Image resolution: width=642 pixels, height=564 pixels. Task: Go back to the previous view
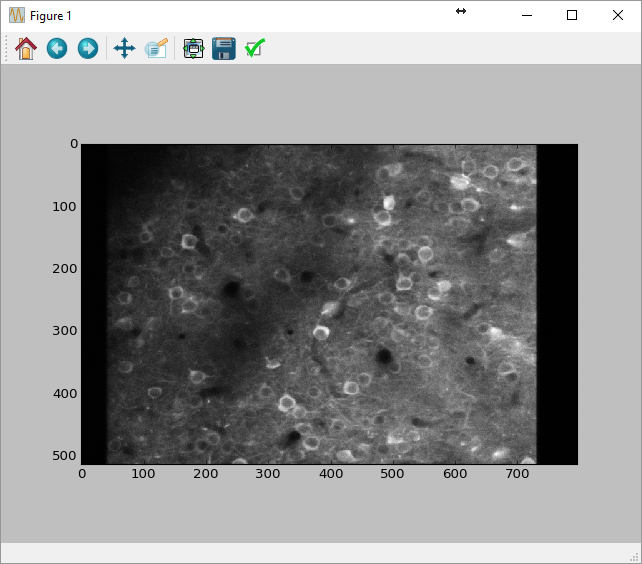(57, 48)
